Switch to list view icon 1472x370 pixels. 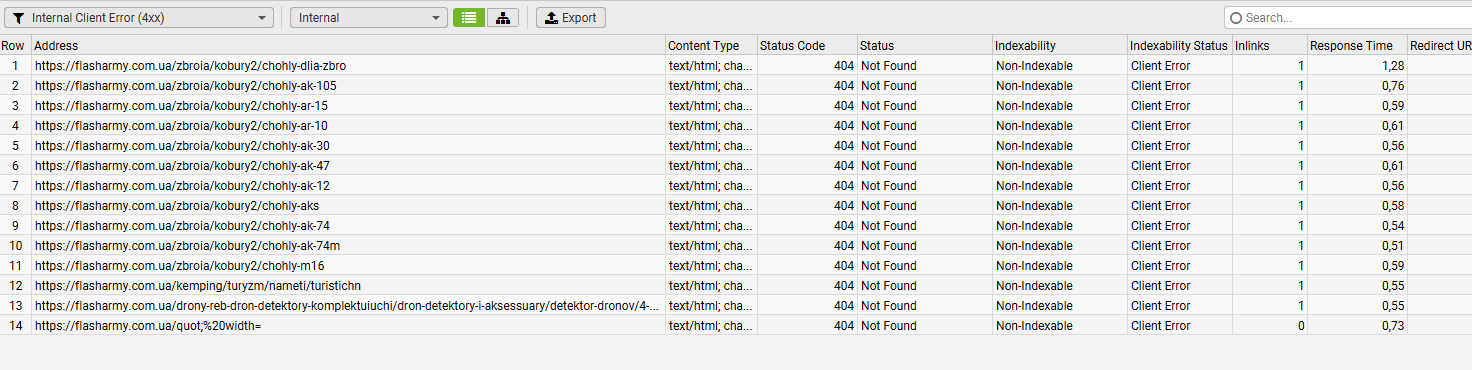tap(469, 18)
